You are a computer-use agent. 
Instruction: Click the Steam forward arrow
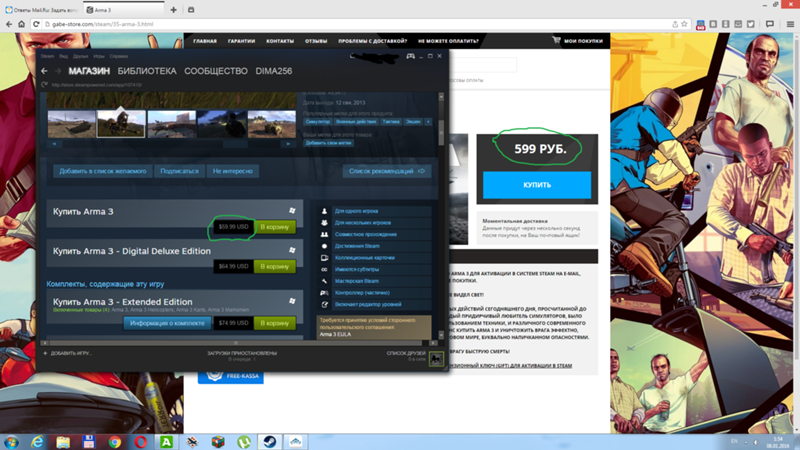pos(58,71)
